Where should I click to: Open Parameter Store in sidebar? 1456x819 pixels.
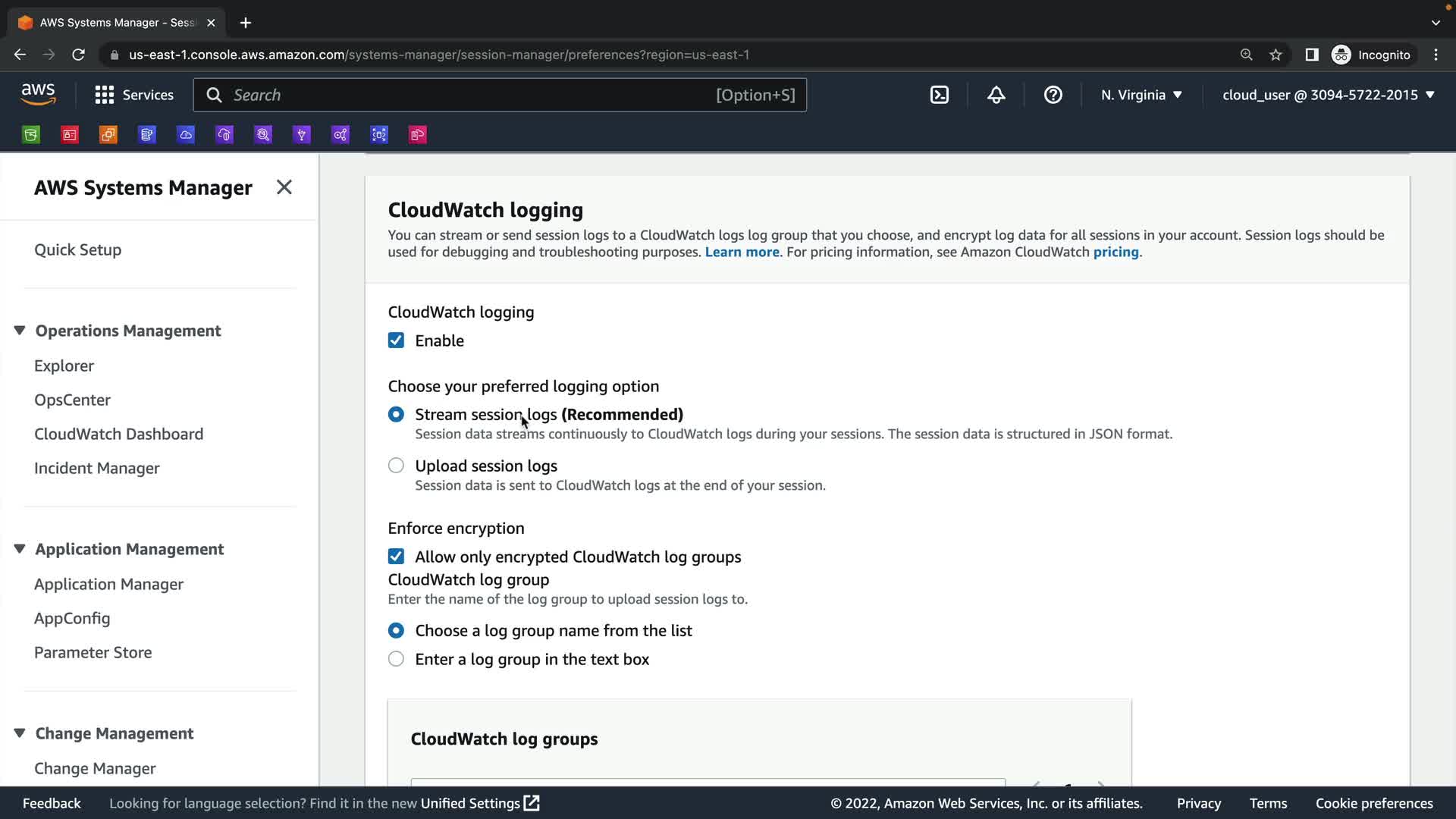click(93, 652)
